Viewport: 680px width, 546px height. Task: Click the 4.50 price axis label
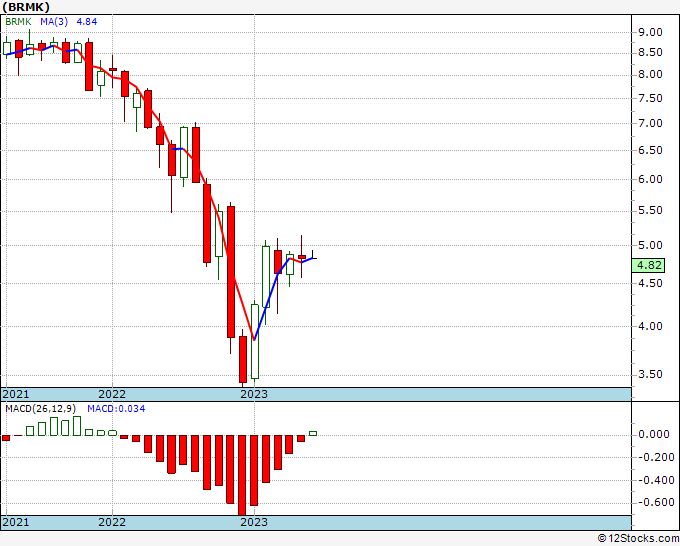[x=650, y=283]
